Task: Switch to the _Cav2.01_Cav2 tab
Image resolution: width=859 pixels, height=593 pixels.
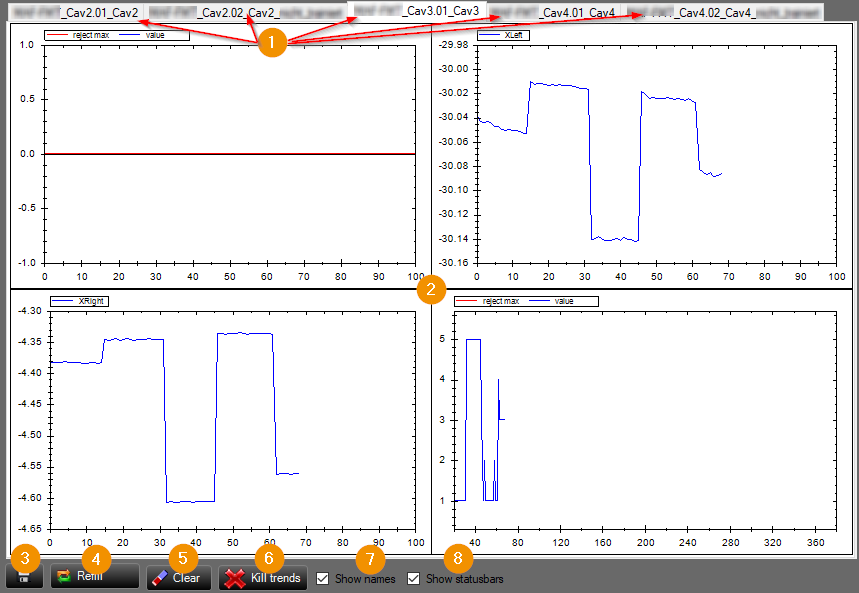Action: (76, 13)
